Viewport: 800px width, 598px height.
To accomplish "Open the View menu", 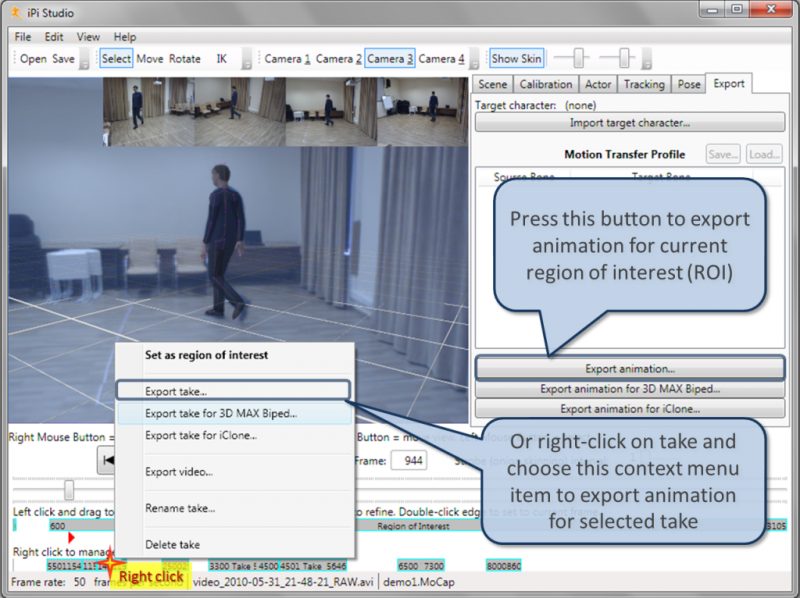I will [x=88, y=37].
